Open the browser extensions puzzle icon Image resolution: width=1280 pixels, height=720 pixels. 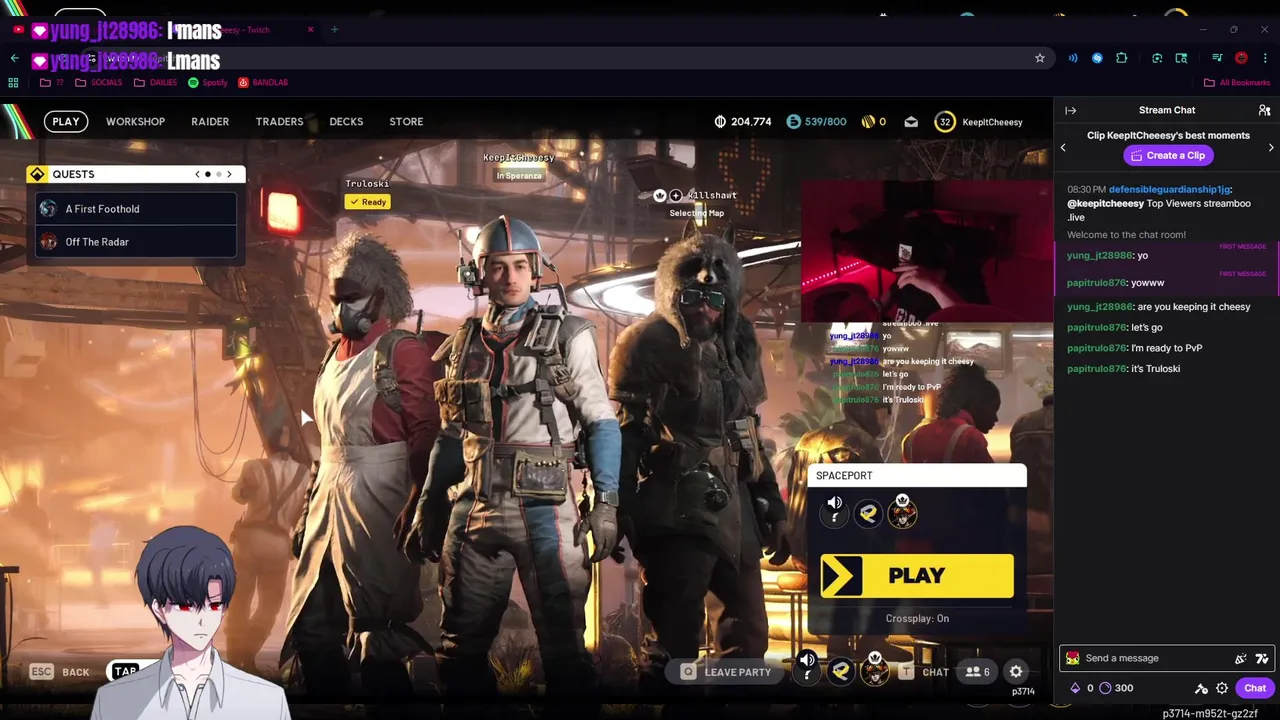pyautogui.click(x=1122, y=58)
